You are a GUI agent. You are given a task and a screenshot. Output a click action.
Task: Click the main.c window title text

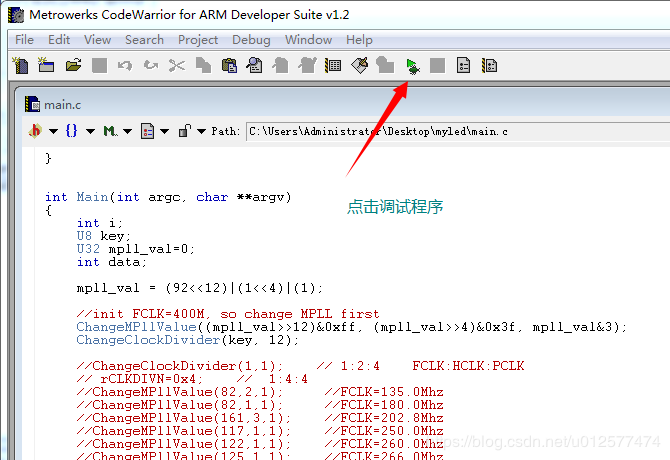tap(62, 105)
